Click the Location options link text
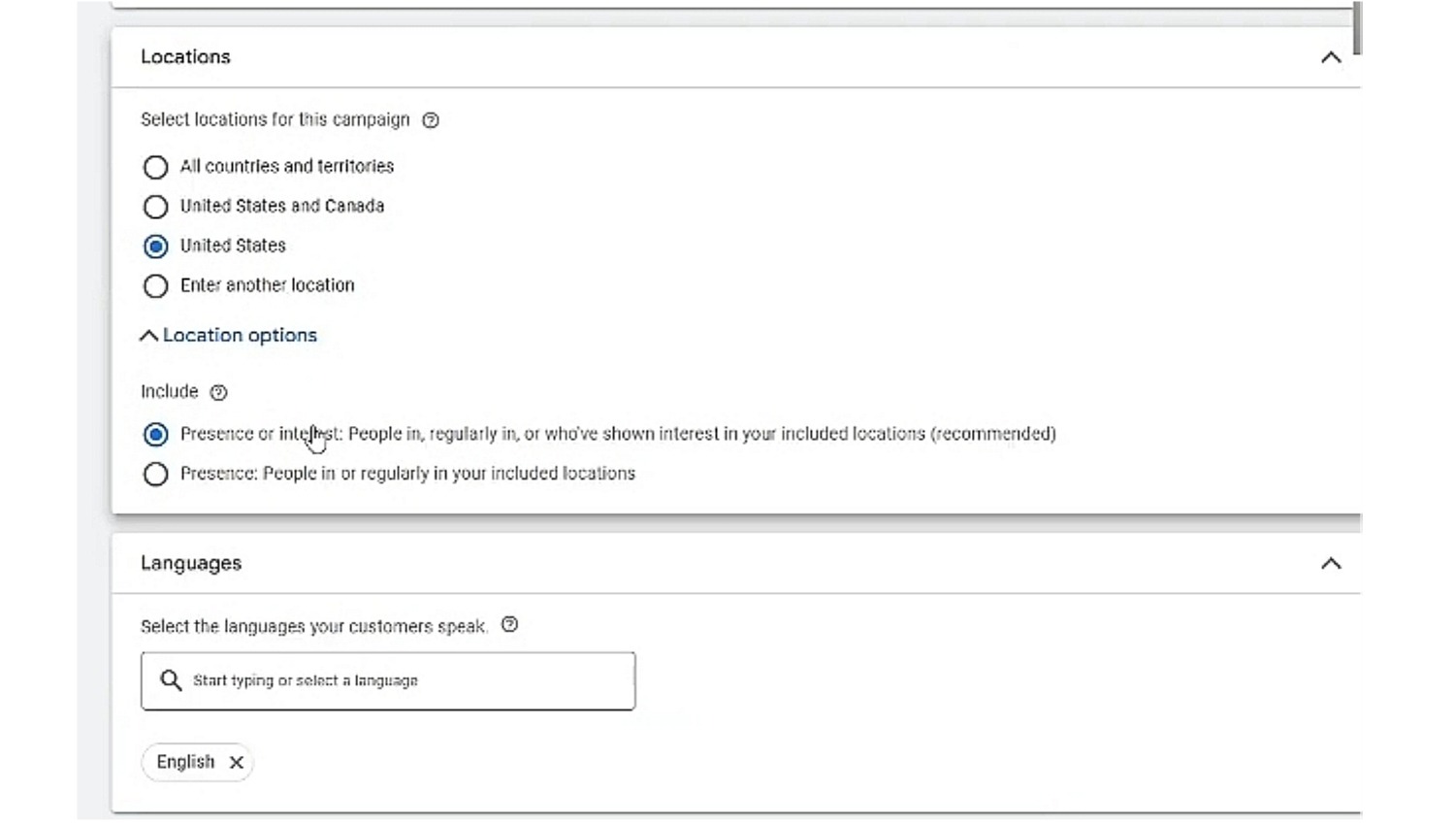This screenshot has width=1456, height=825. [x=240, y=335]
